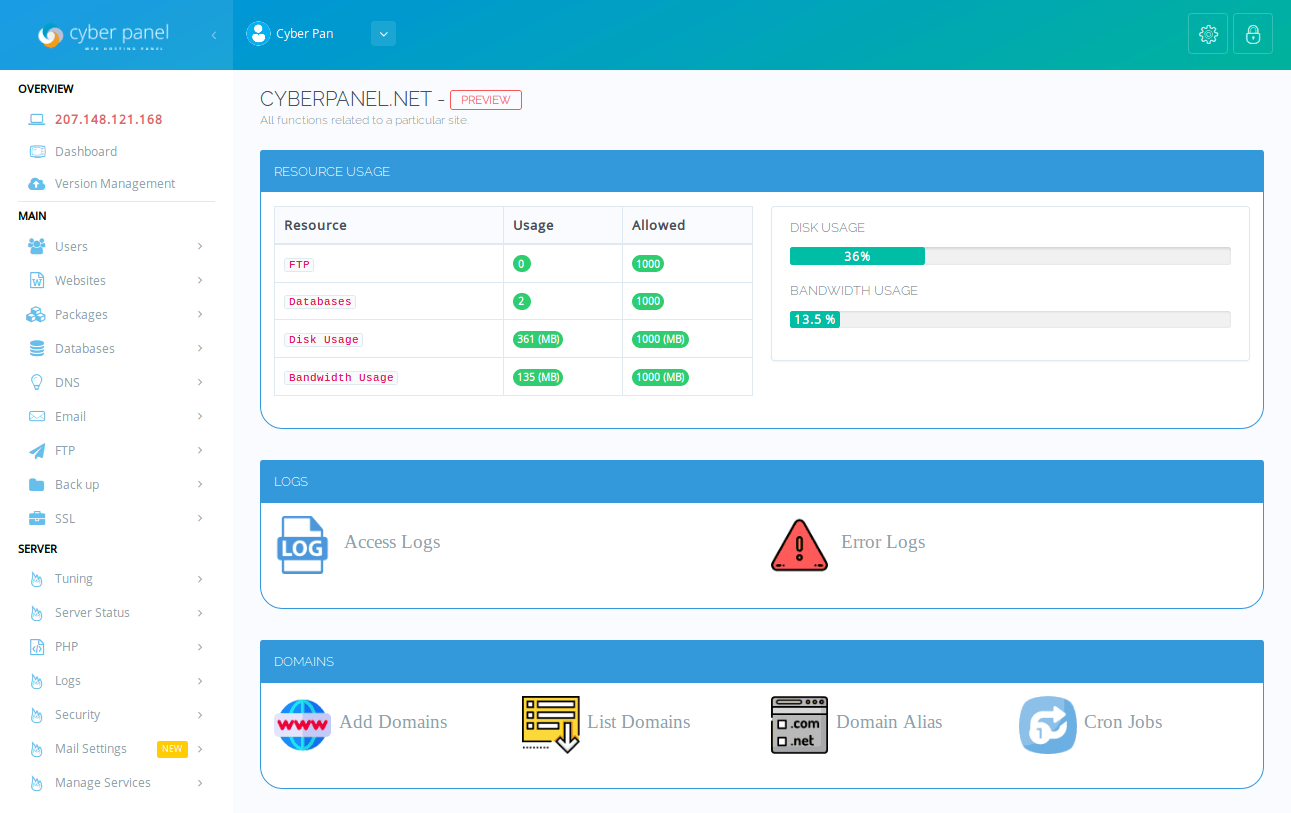The height and width of the screenshot is (813, 1291).
Task: Select Server Status in sidebar
Action: click(x=92, y=613)
